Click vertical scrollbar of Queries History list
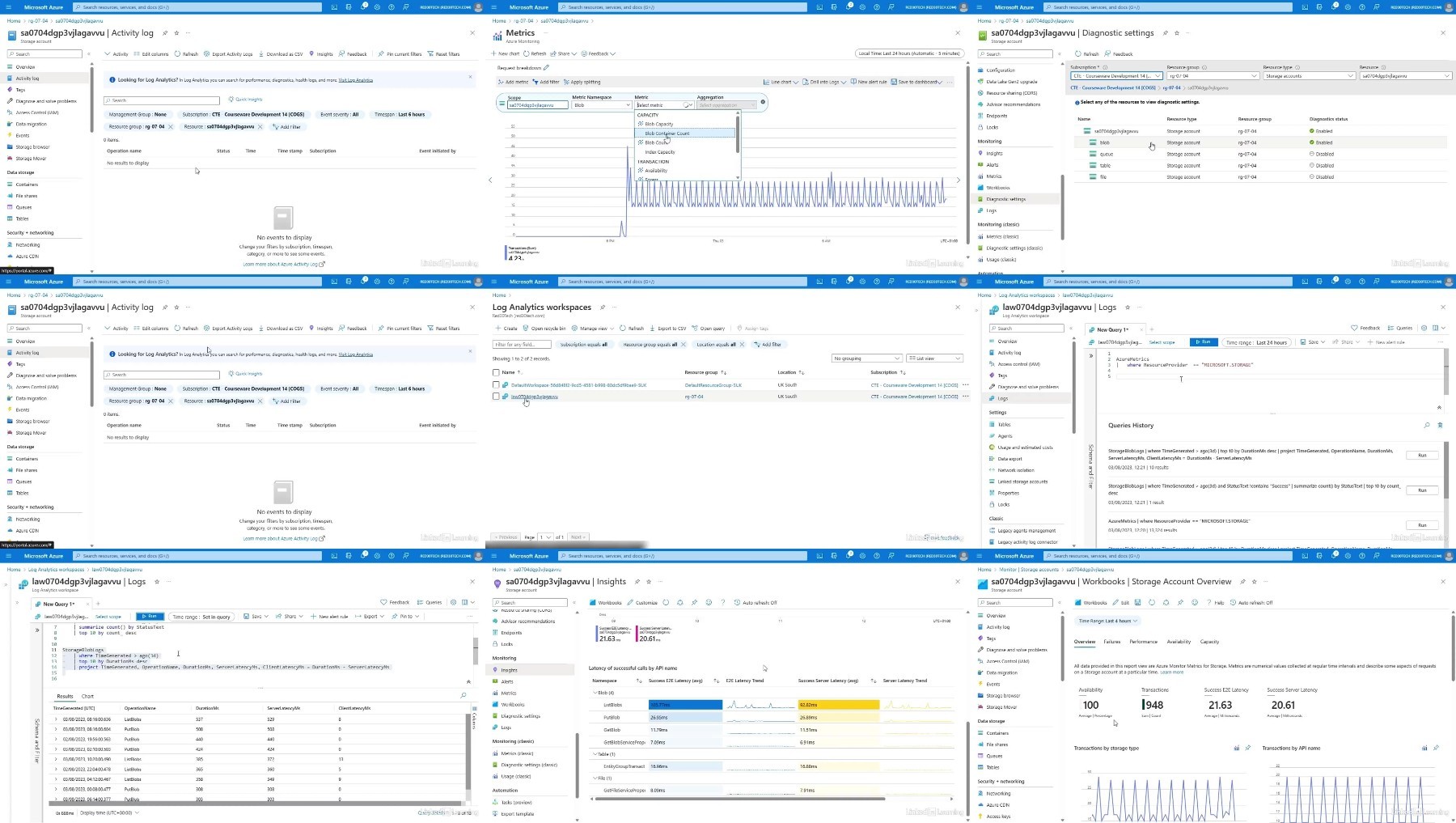Screen dimensions: 1456x823 click(x=1446, y=469)
